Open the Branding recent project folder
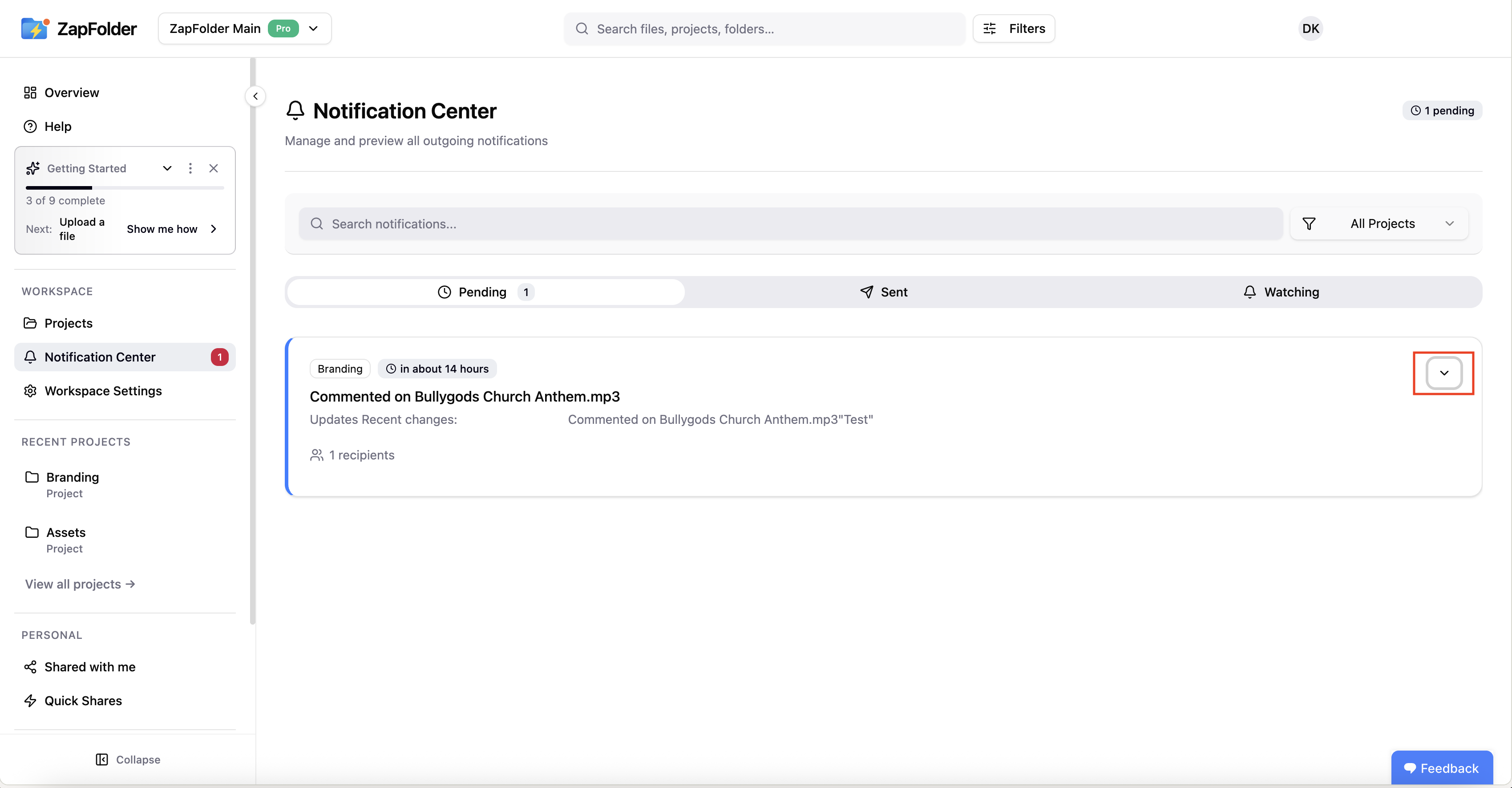 (x=72, y=477)
